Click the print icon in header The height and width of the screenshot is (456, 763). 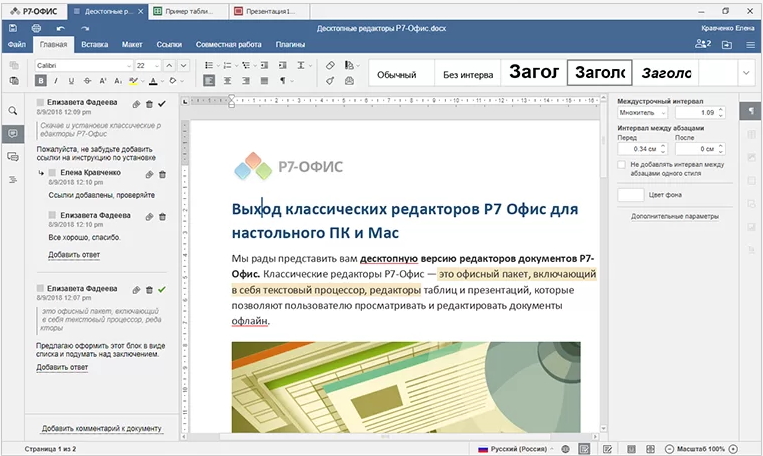coord(36,28)
